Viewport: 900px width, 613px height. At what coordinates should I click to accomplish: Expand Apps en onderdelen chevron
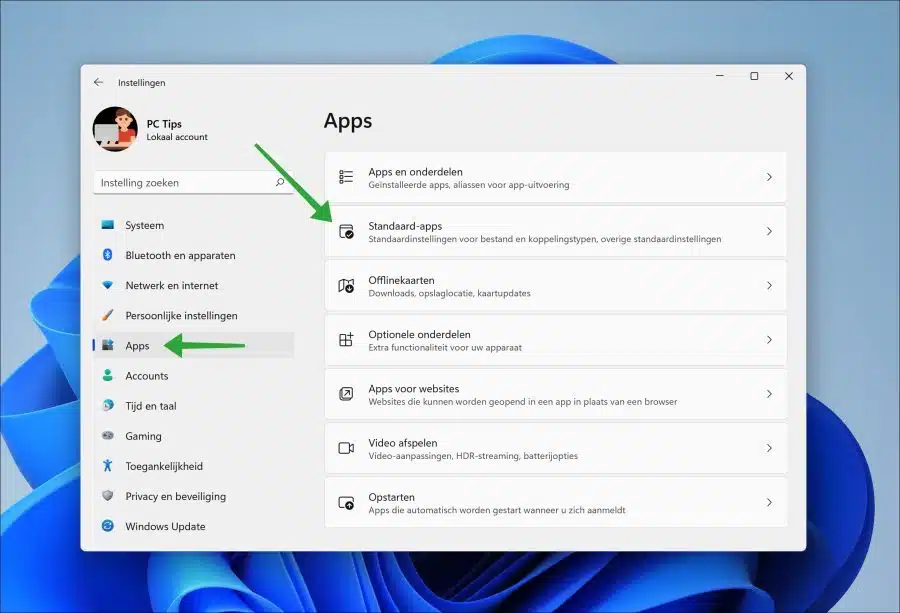[769, 177]
